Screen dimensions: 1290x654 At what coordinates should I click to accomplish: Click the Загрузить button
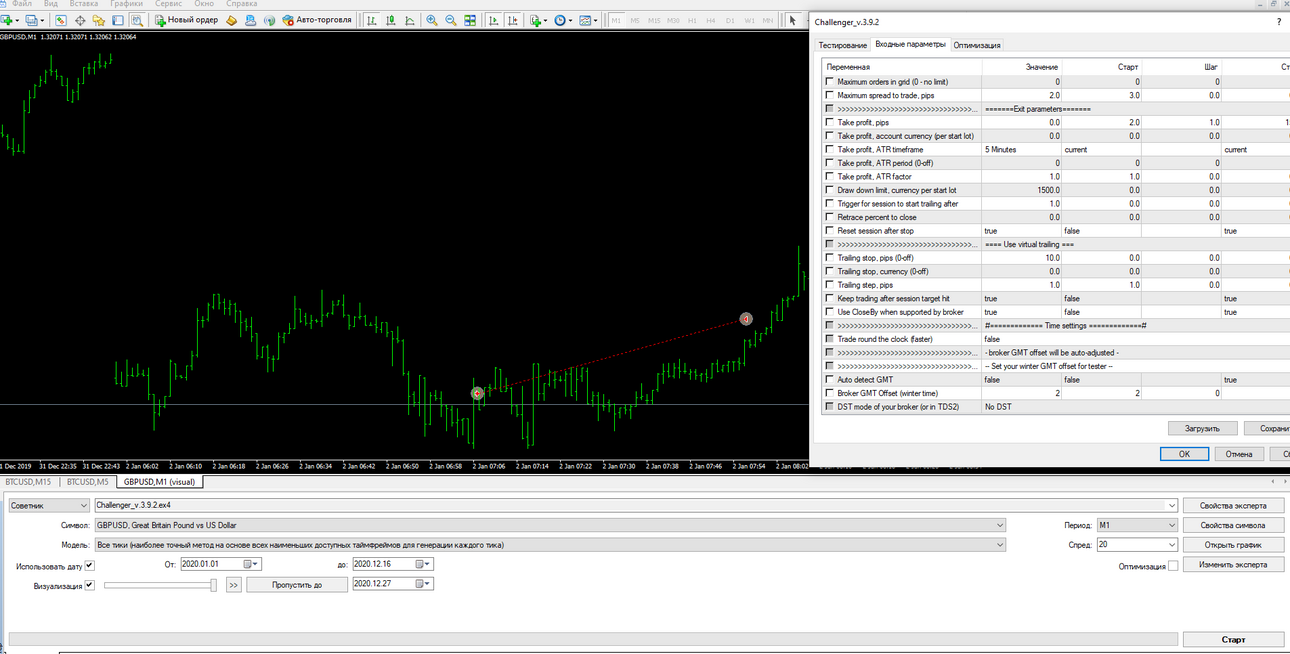(1203, 428)
